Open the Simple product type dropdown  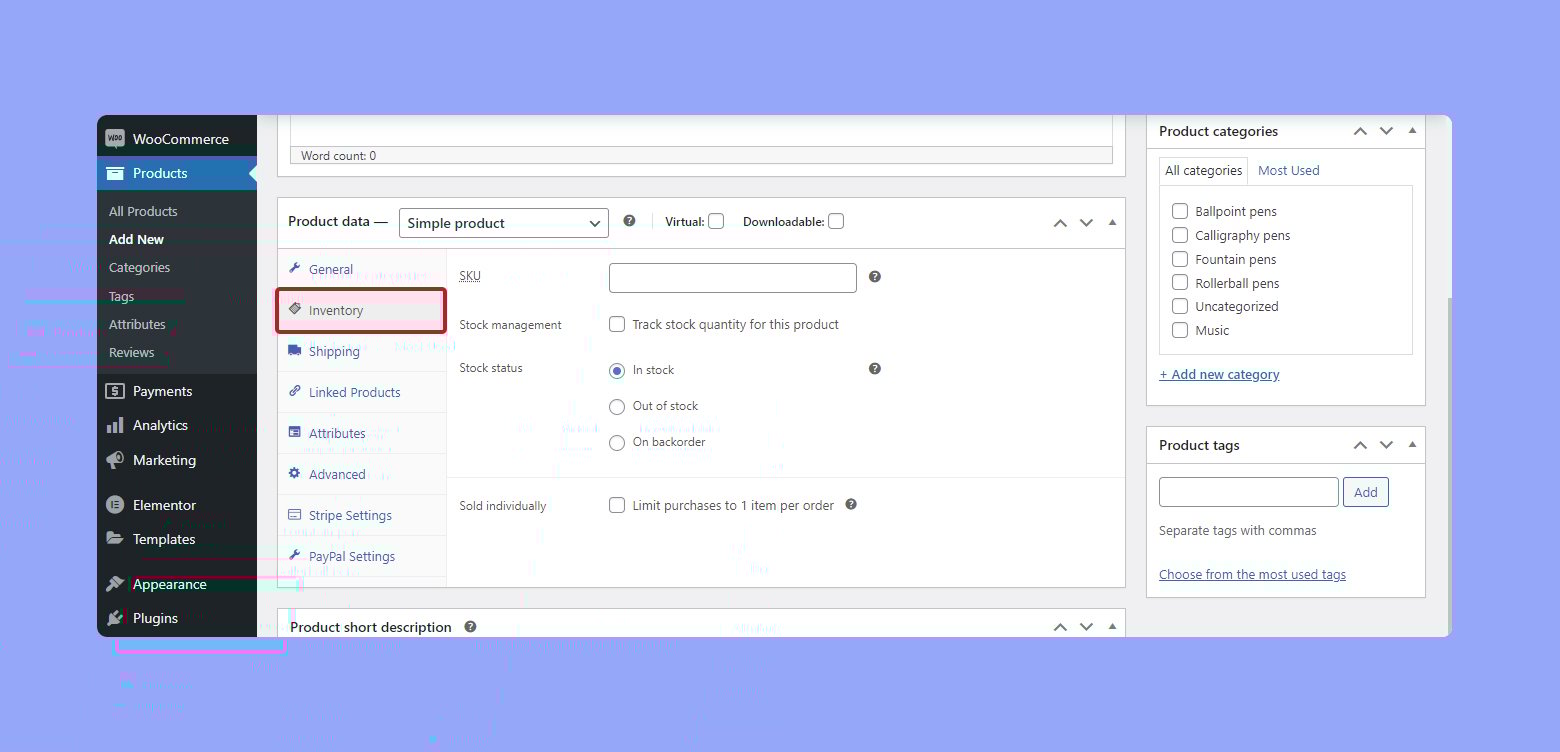point(503,223)
